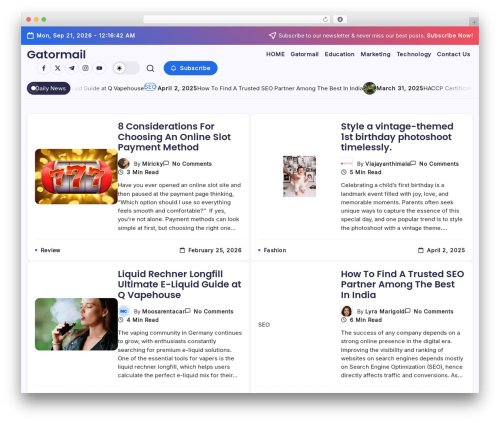Click author Miricky's name

[x=152, y=164]
